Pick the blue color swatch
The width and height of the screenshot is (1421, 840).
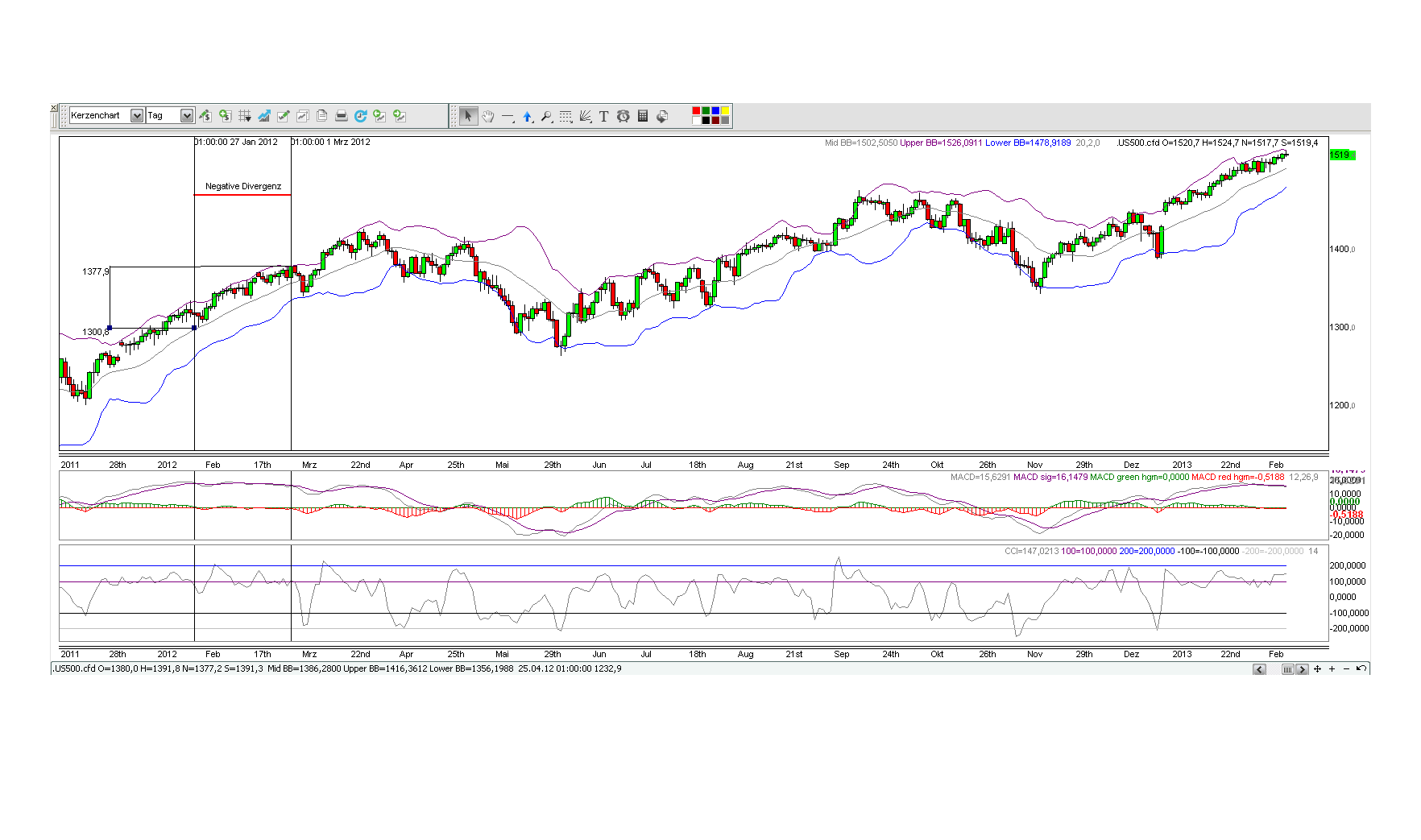tap(716, 111)
